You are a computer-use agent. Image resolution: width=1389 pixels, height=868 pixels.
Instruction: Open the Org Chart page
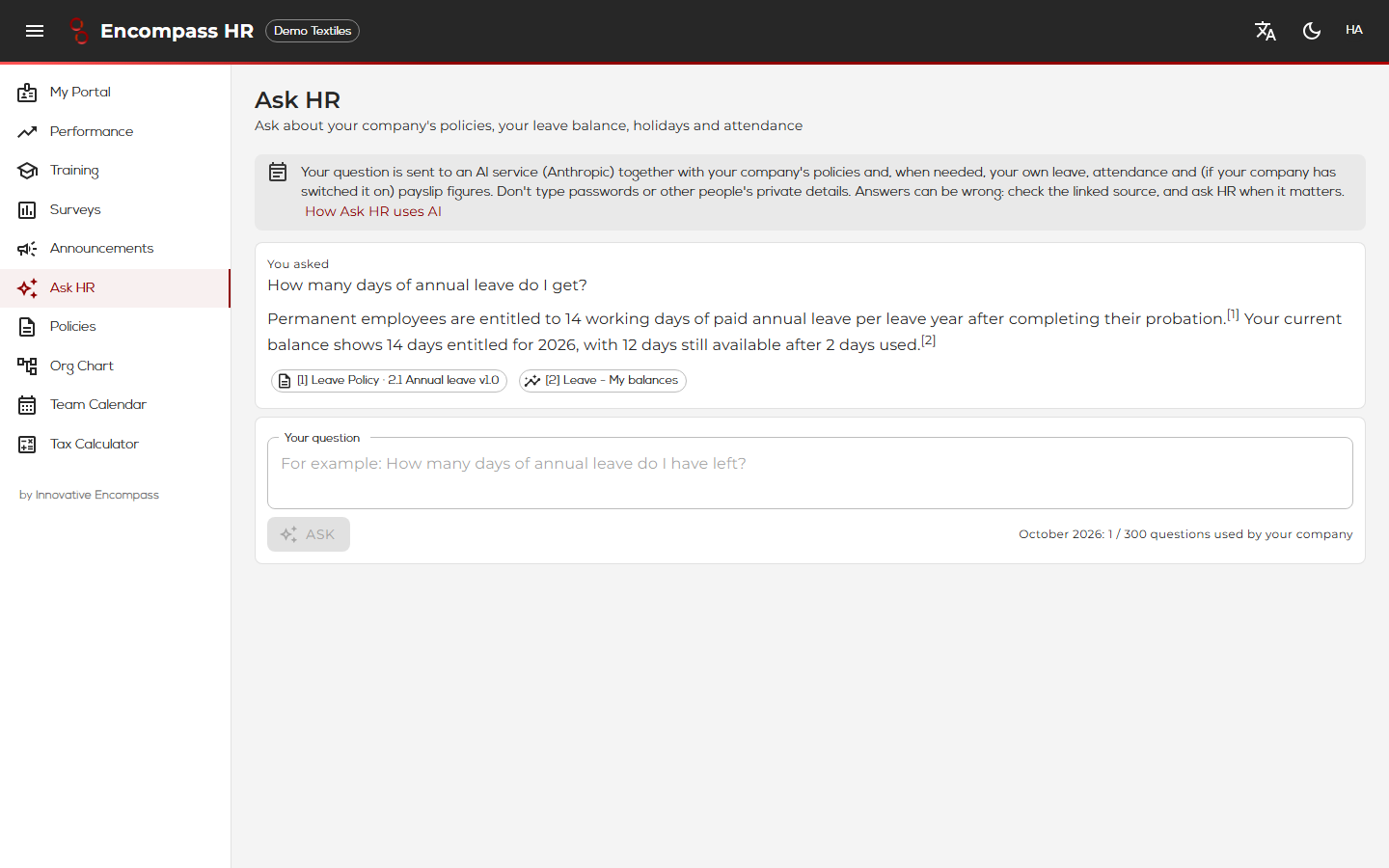115,366
